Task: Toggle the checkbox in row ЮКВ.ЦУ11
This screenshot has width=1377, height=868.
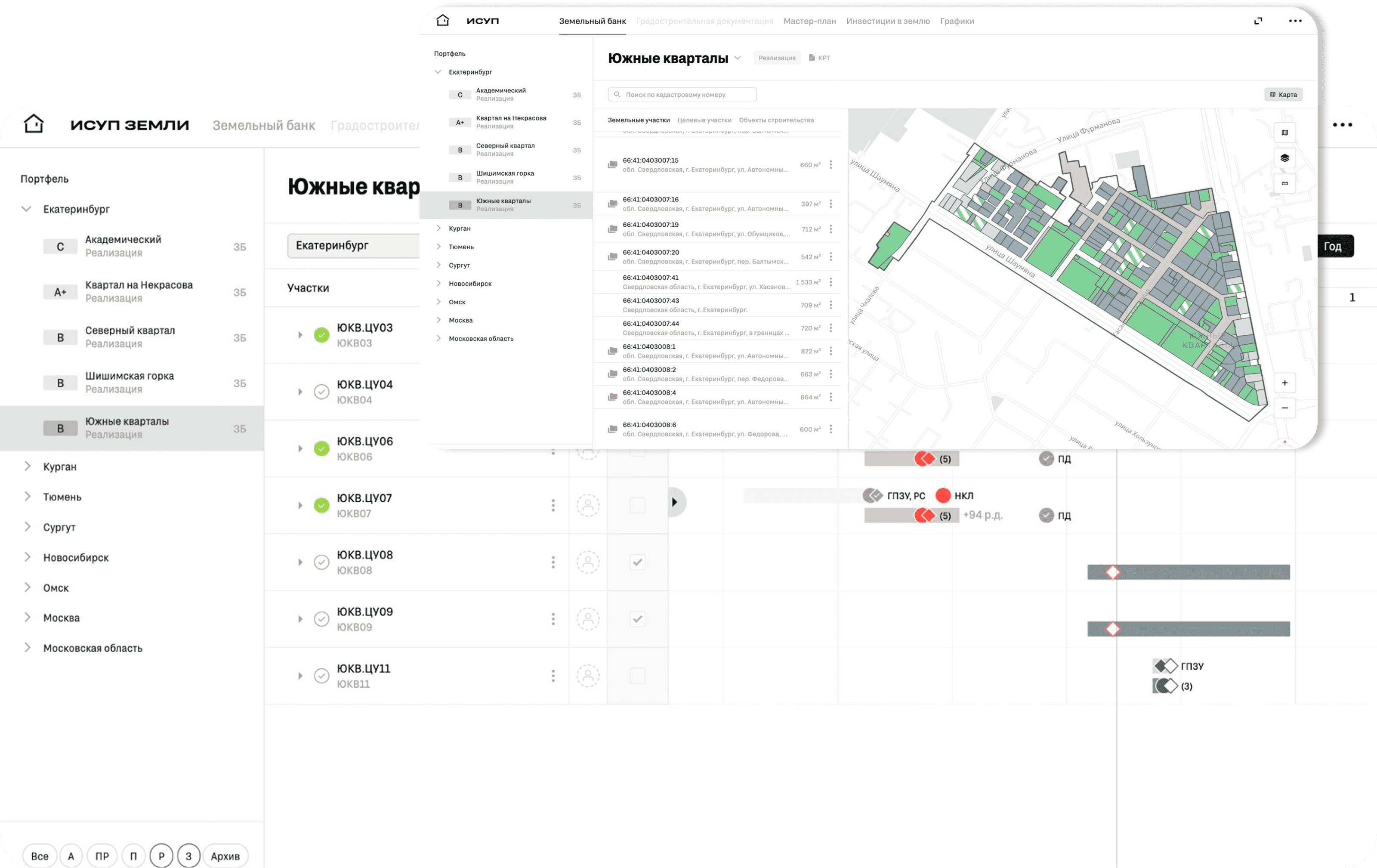Action: click(x=638, y=675)
